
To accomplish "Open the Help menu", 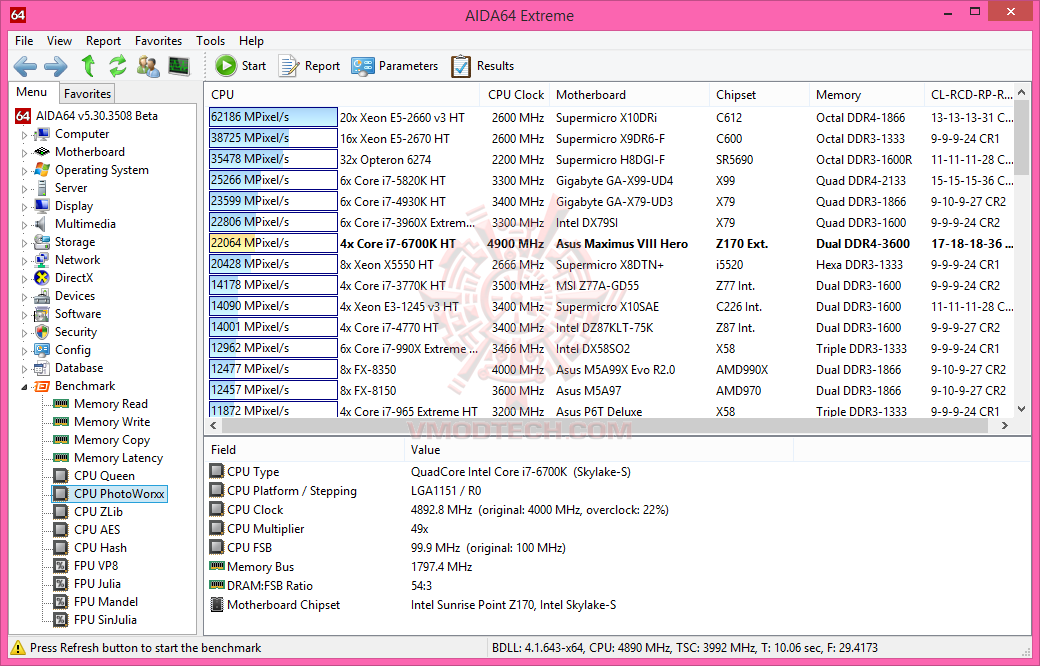I will 251,40.
